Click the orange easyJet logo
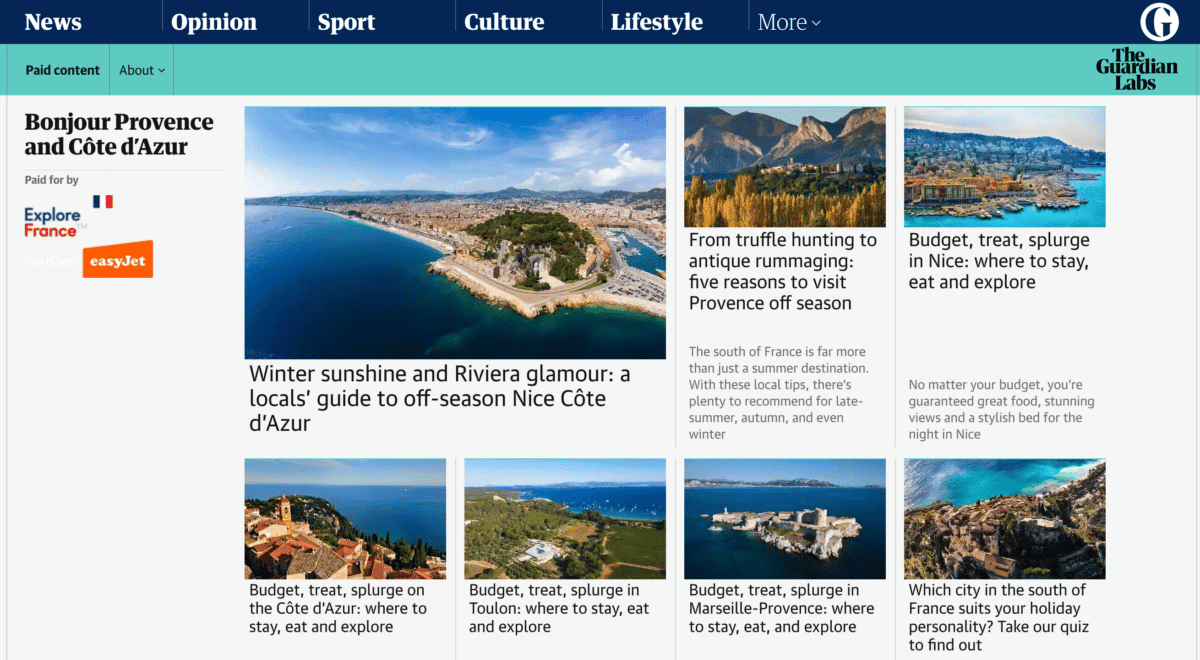Screen dimensions: 1200x660 [x=118, y=260]
